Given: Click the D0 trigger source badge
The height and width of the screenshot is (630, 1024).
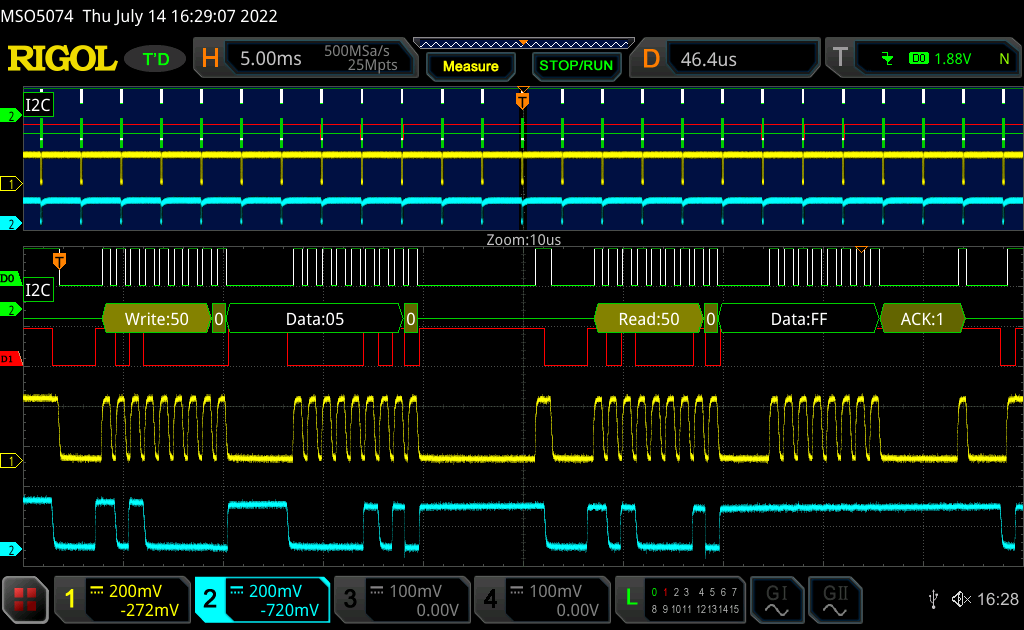Looking at the screenshot, I should (918, 59).
